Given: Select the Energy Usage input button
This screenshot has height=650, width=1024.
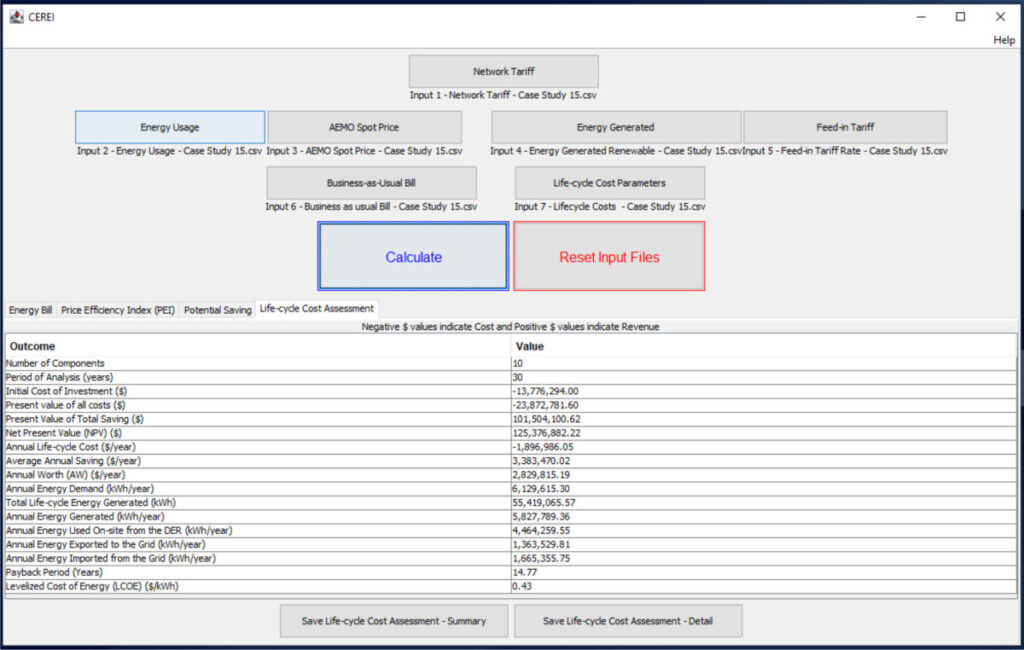Looking at the screenshot, I should click(x=170, y=127).
